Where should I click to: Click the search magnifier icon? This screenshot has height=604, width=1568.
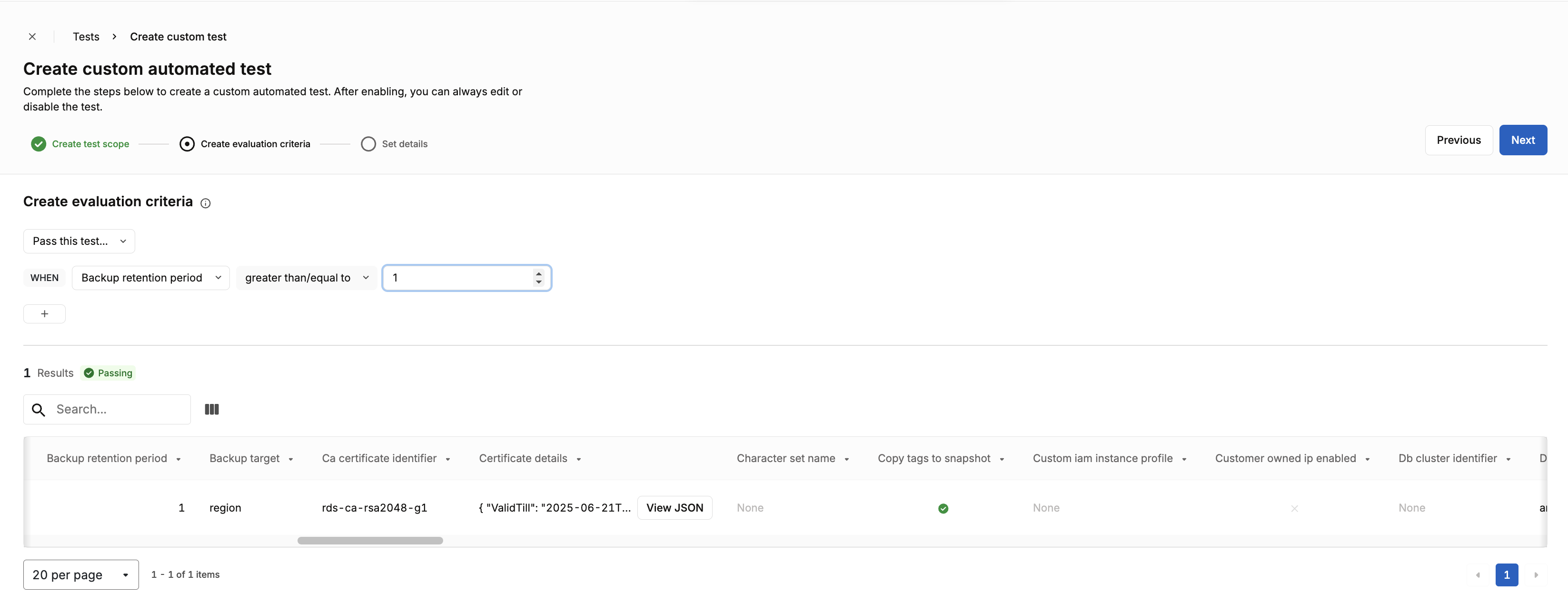tap(39, 410)
